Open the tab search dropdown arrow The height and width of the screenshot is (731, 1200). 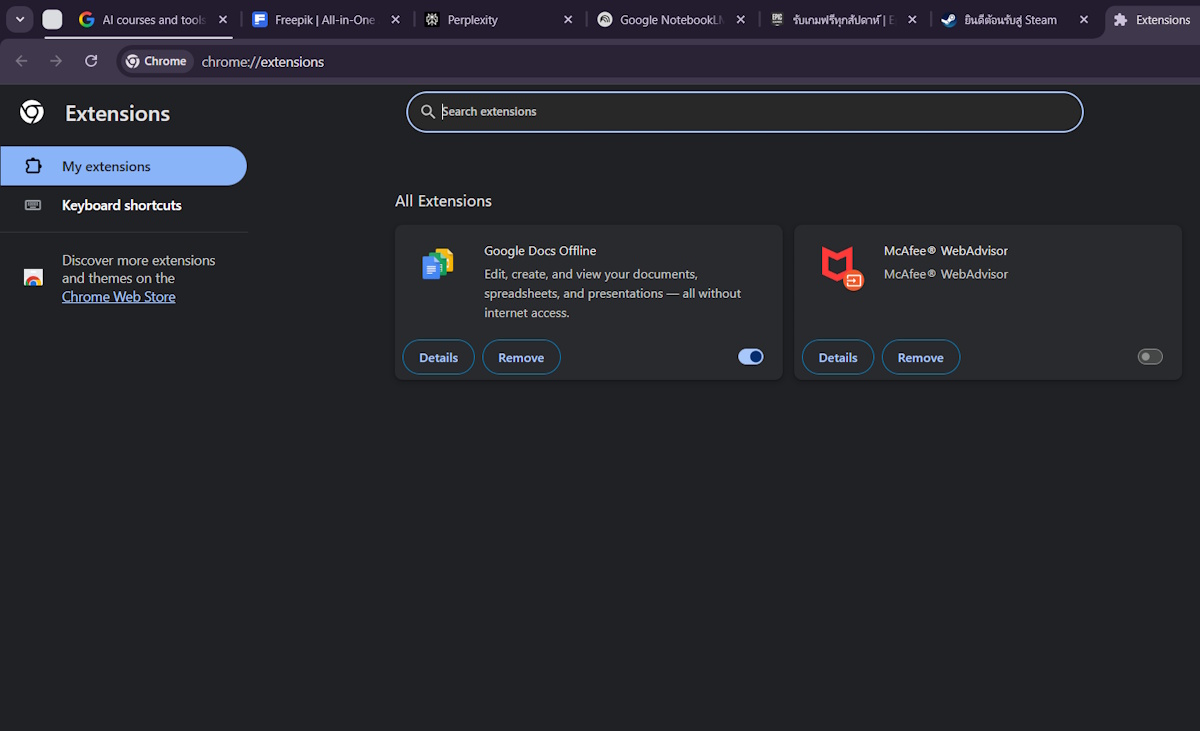pyautogui.click(x=19, y=19)
